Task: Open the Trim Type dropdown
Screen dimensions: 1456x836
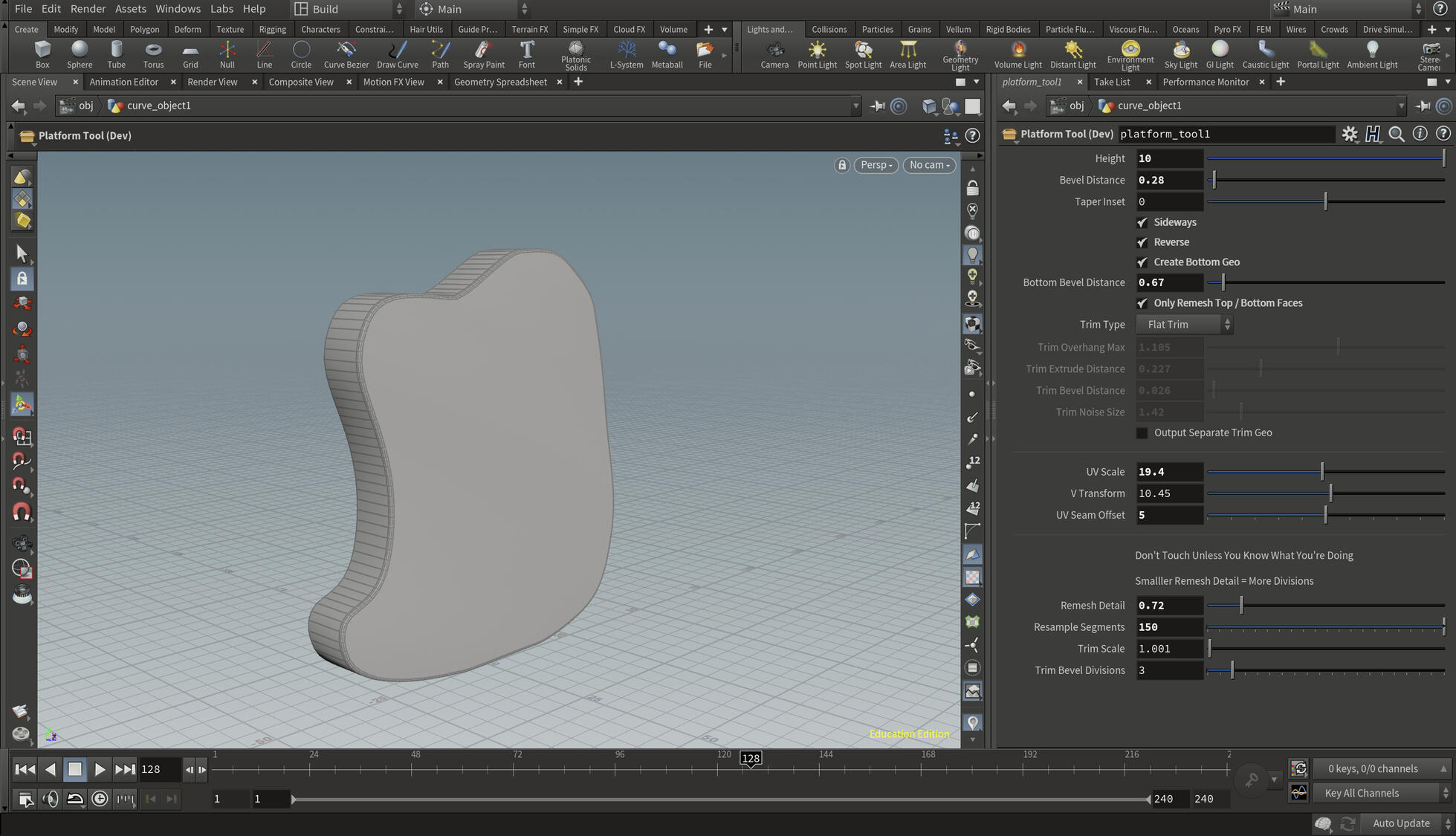Action: tap(1184, 325)
